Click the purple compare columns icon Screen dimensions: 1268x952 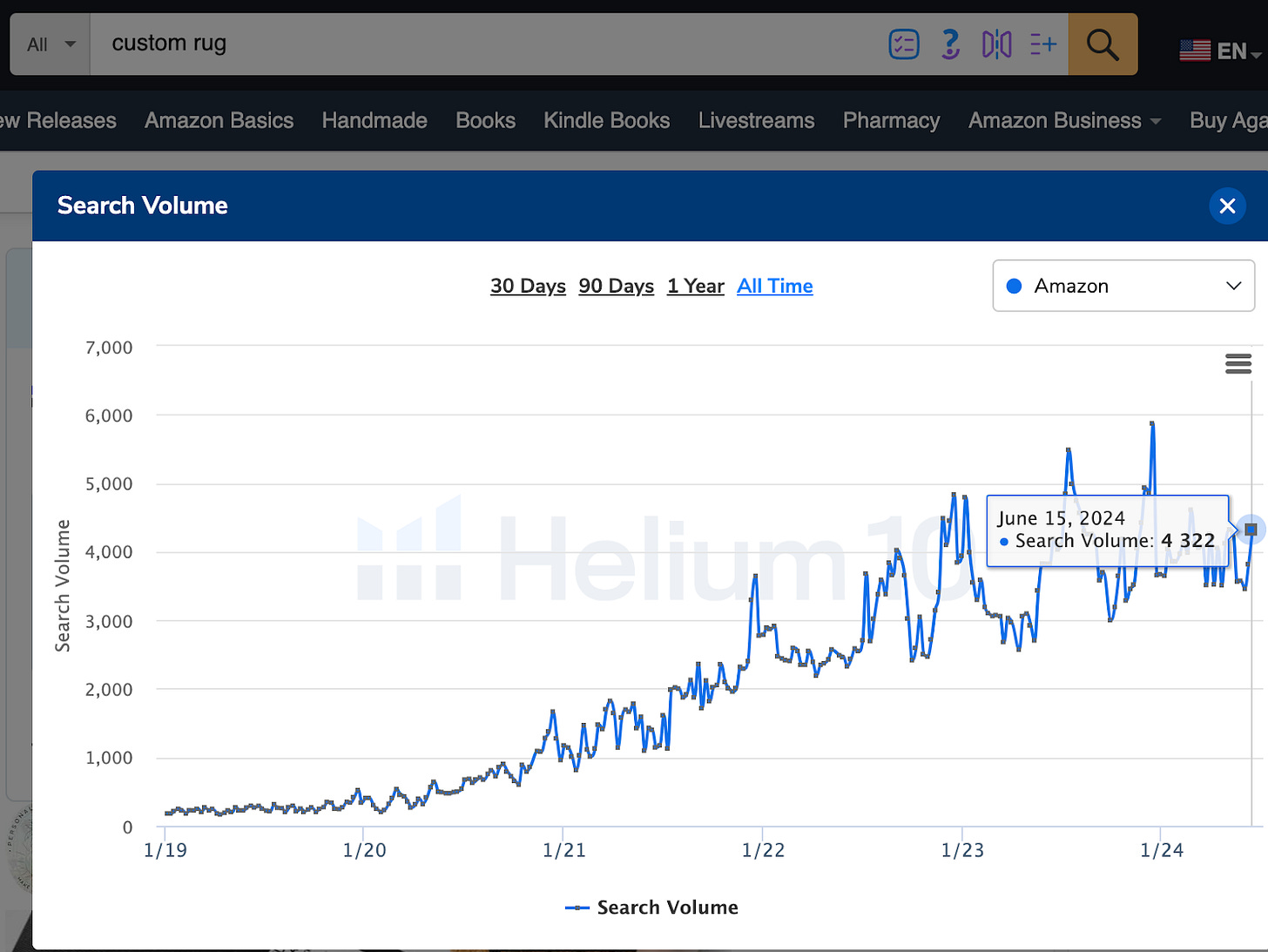996,44
